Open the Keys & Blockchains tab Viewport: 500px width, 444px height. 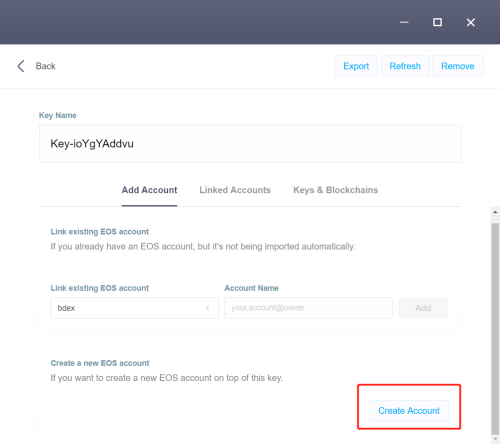click(x=335, y=190)
